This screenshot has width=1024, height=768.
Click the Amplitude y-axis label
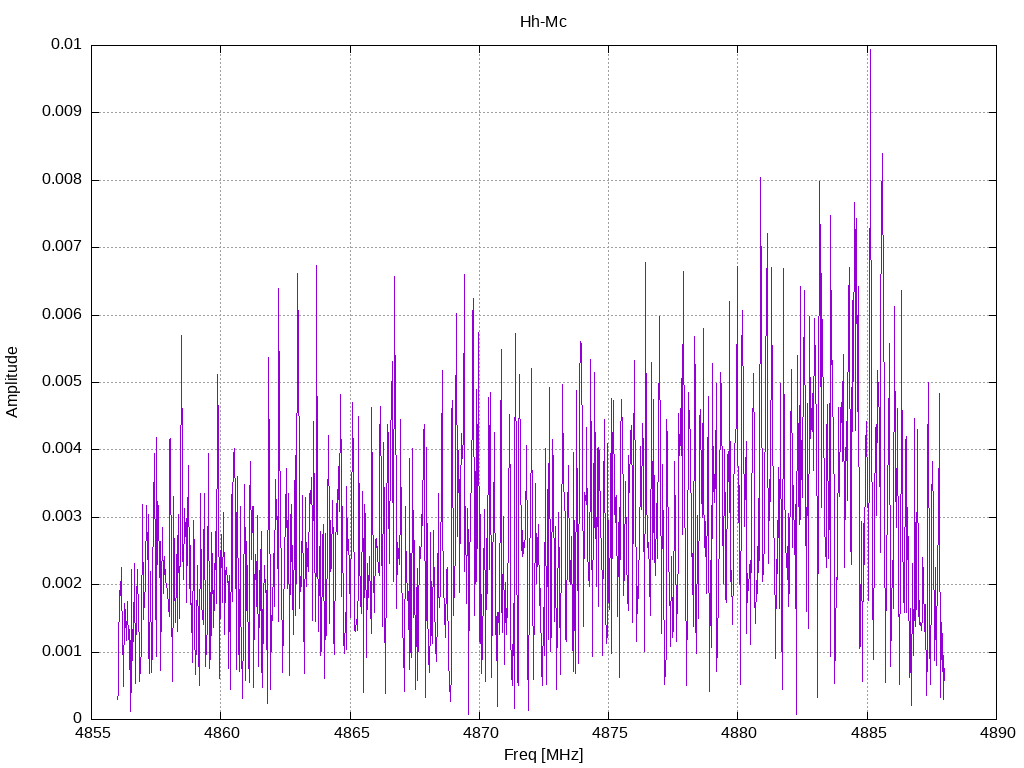[12, 382]
